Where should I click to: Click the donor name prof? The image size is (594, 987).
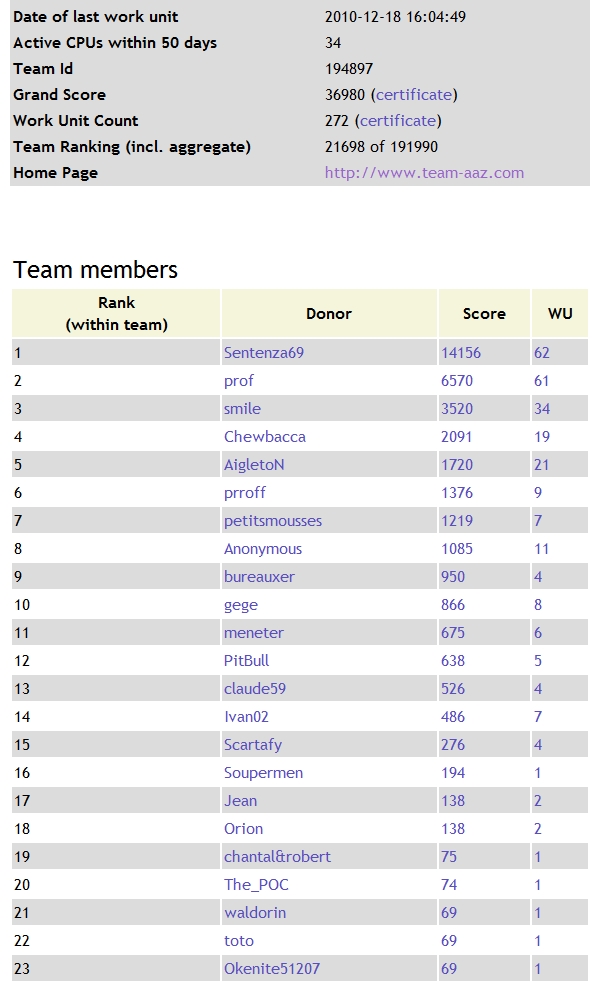tap(238, 381)
